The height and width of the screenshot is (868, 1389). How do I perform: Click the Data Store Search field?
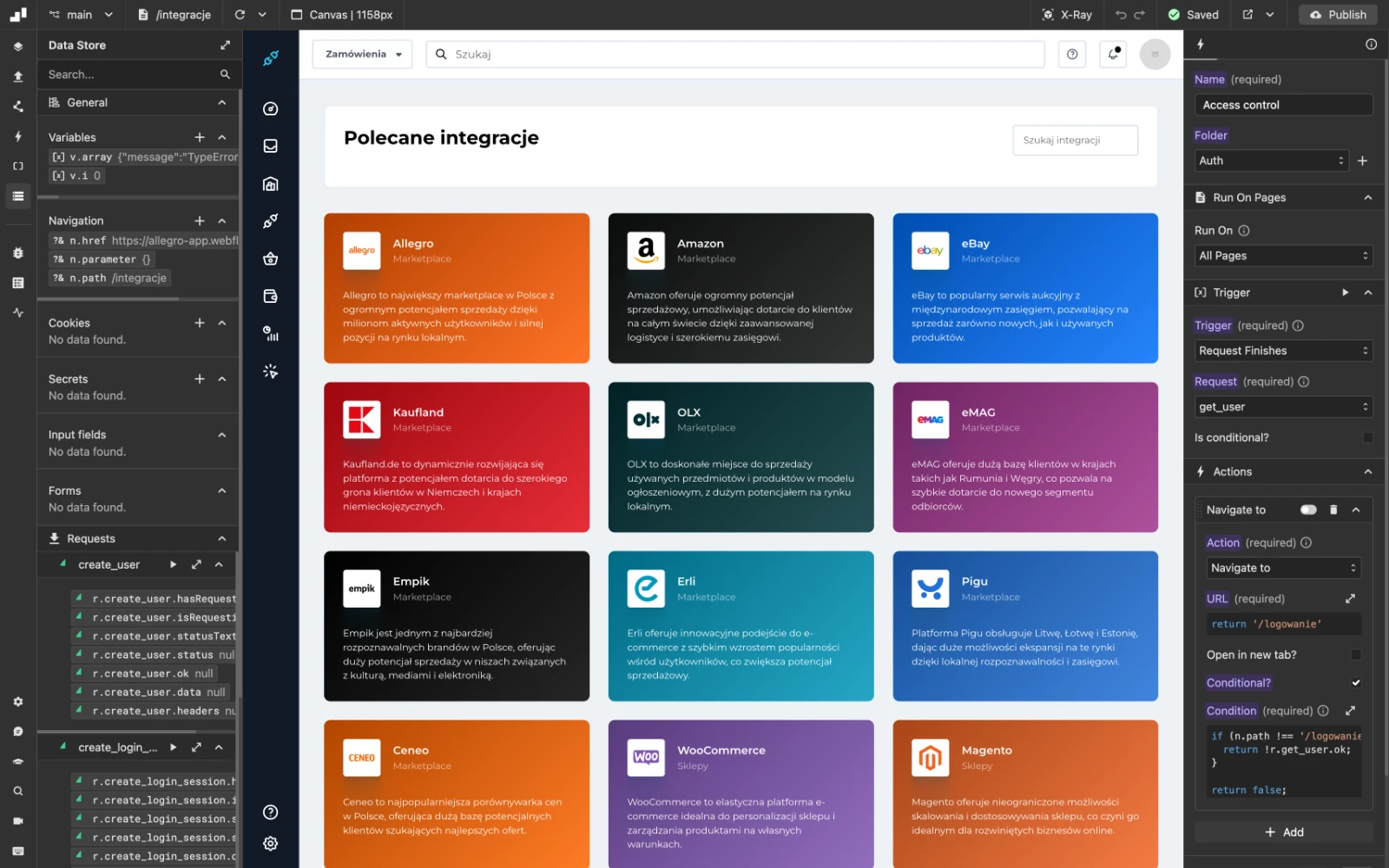tap(139, 75)
